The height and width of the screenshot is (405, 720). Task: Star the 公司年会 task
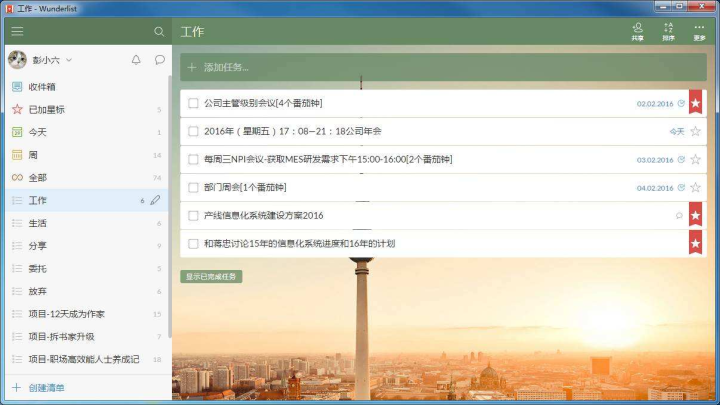coord(695,131)
